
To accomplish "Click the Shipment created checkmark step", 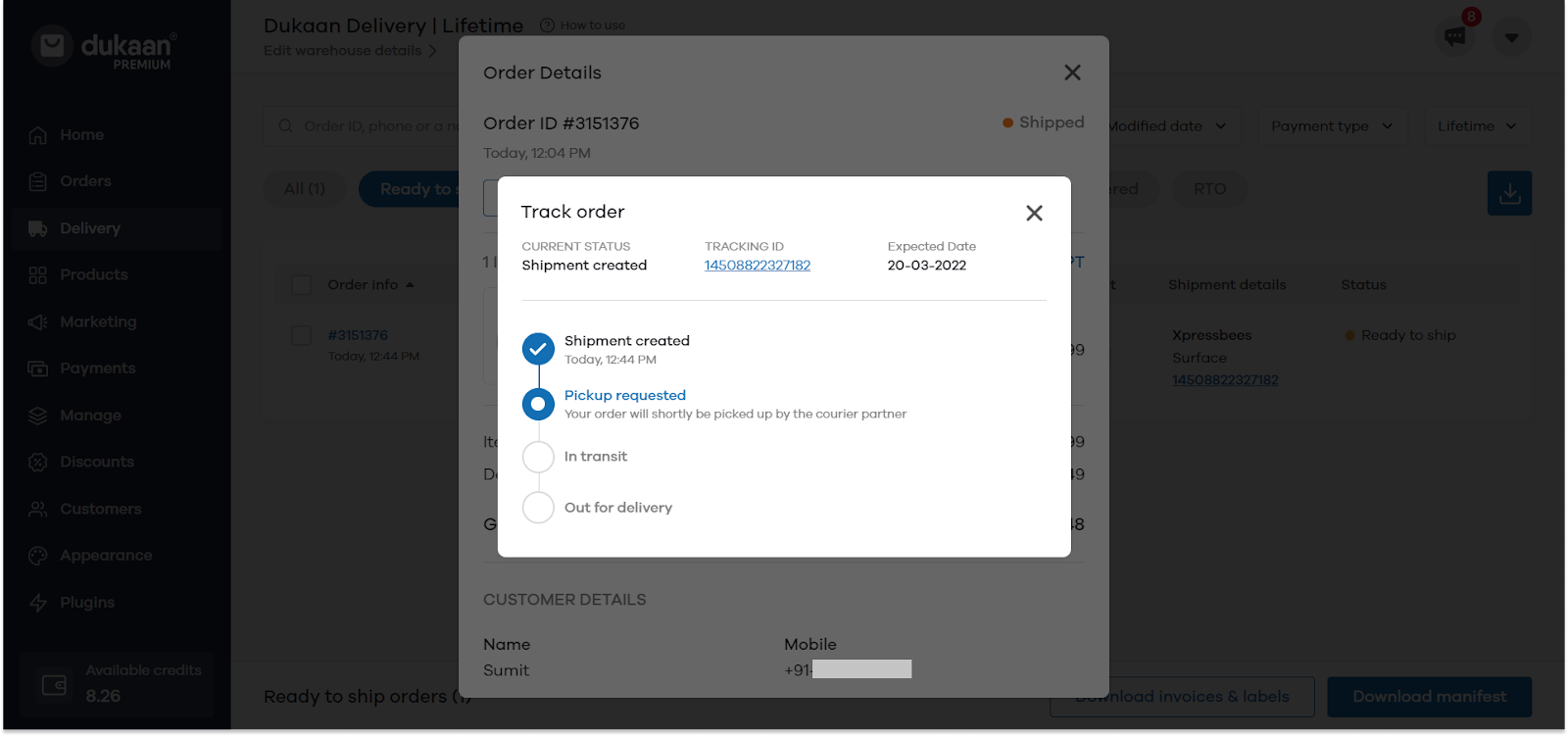I will coord(538,348).
